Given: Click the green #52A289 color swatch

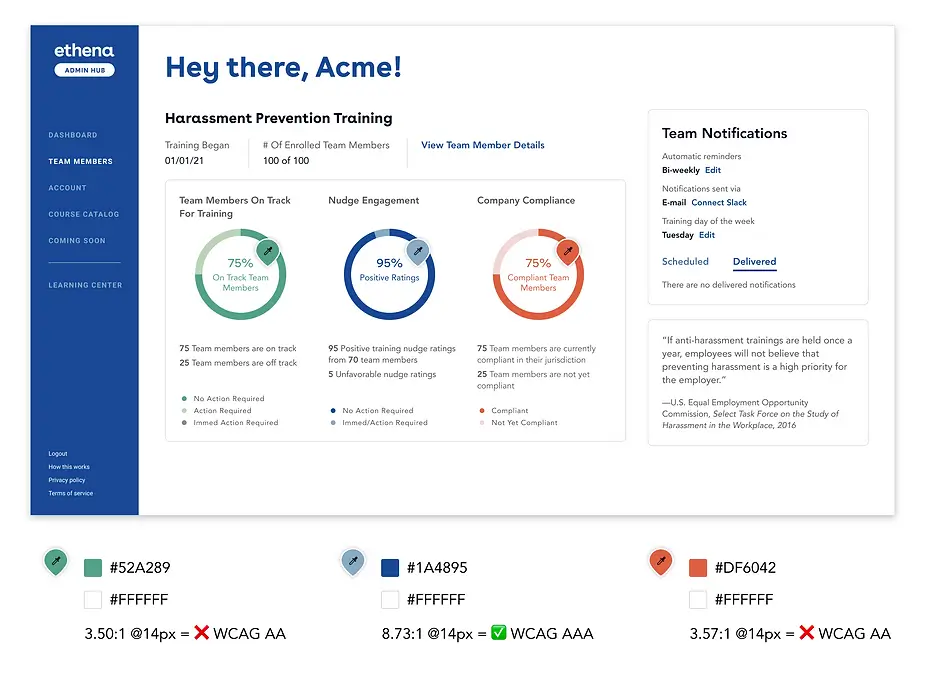Looking at the screenshot, I should click(93, 568).
